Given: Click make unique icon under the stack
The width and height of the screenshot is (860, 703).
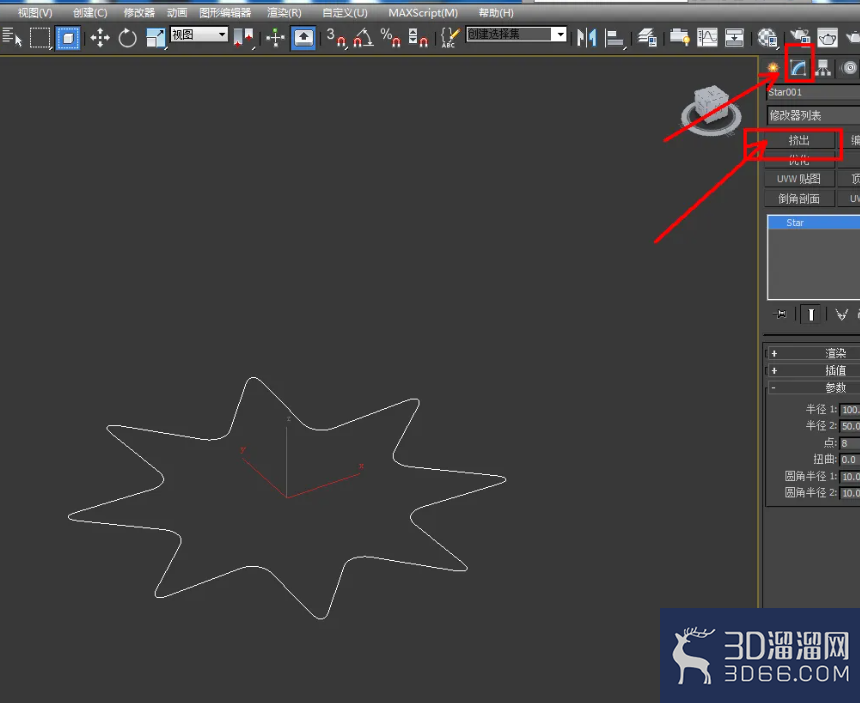Looking at the screenshot, I should (x=841, y=314).
